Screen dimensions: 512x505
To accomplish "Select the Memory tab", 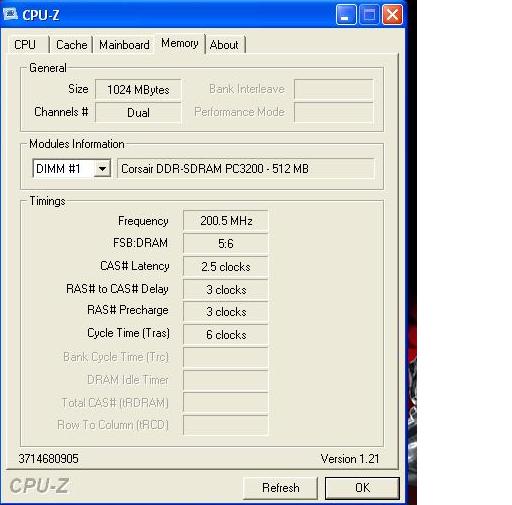I will [x=180, y=43].
